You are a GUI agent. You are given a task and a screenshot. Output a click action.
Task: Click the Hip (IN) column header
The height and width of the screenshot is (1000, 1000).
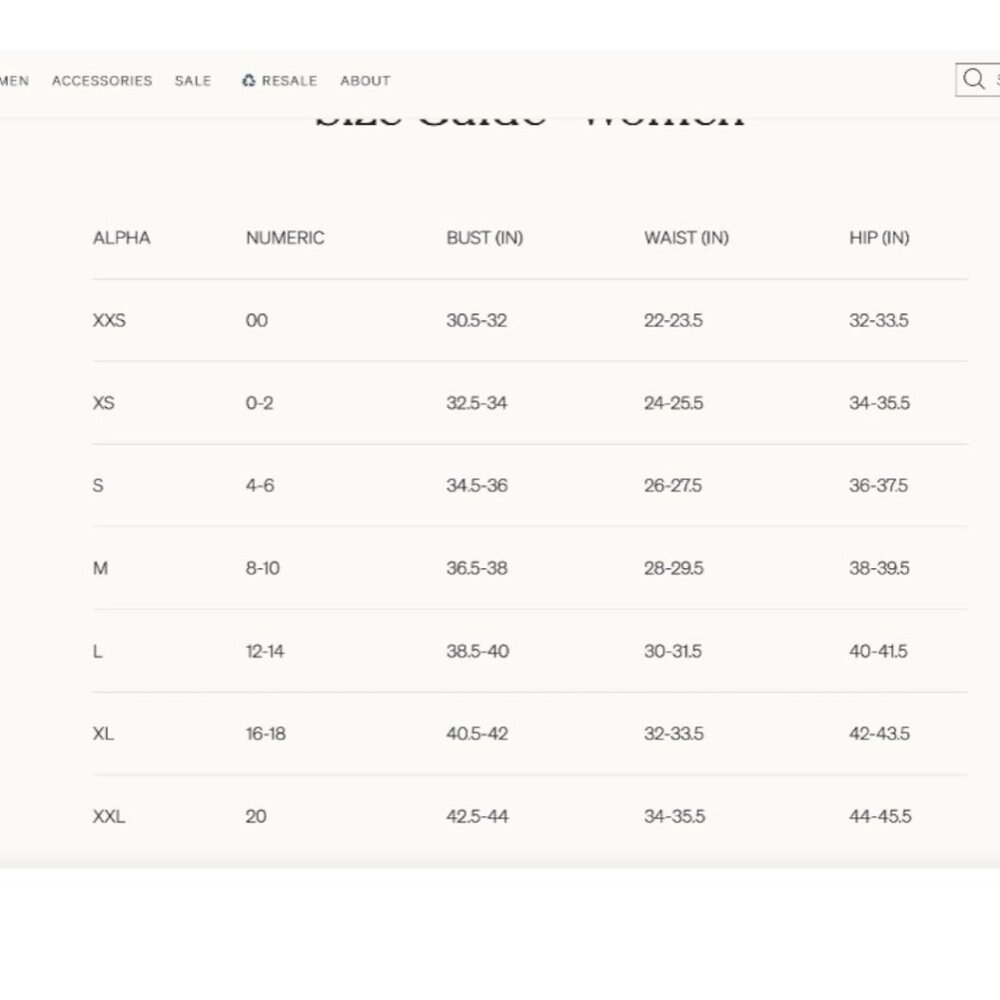(878, 238)
